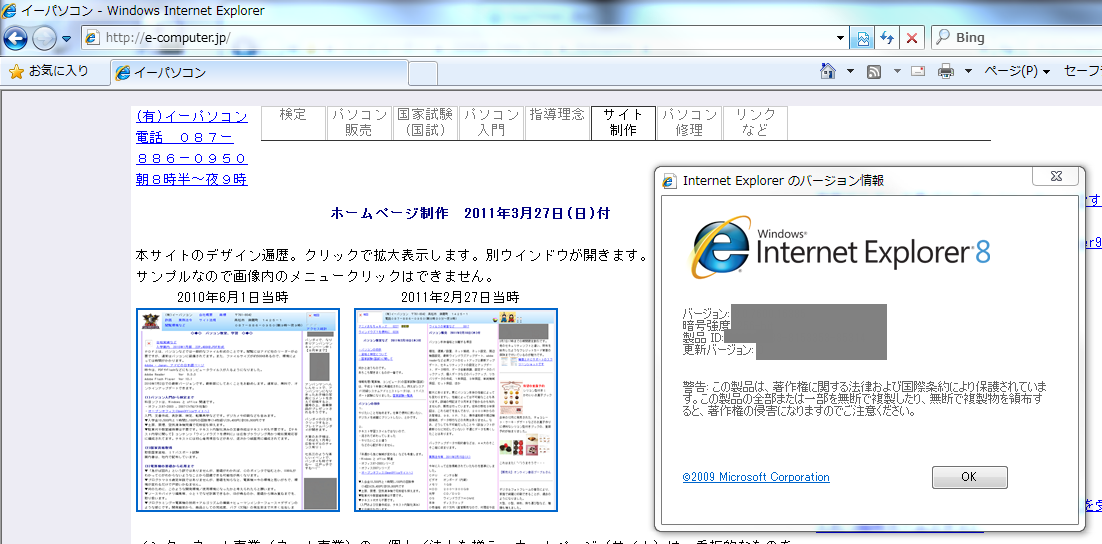Print the page using the printer icon
Viewport: 1102px width, 544px height.
[x=946, y=71]
